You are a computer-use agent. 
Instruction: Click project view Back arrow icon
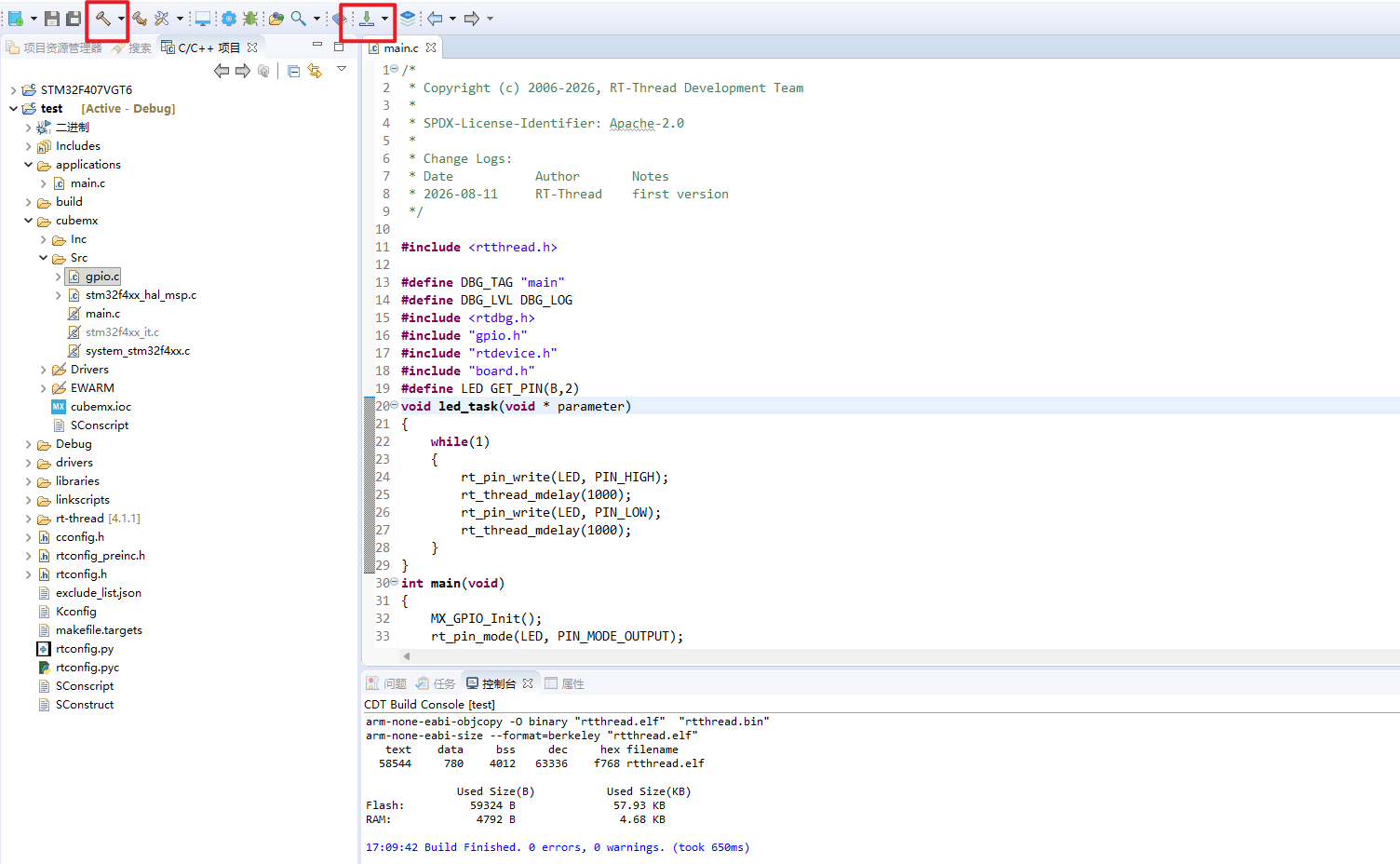point(222,71)
